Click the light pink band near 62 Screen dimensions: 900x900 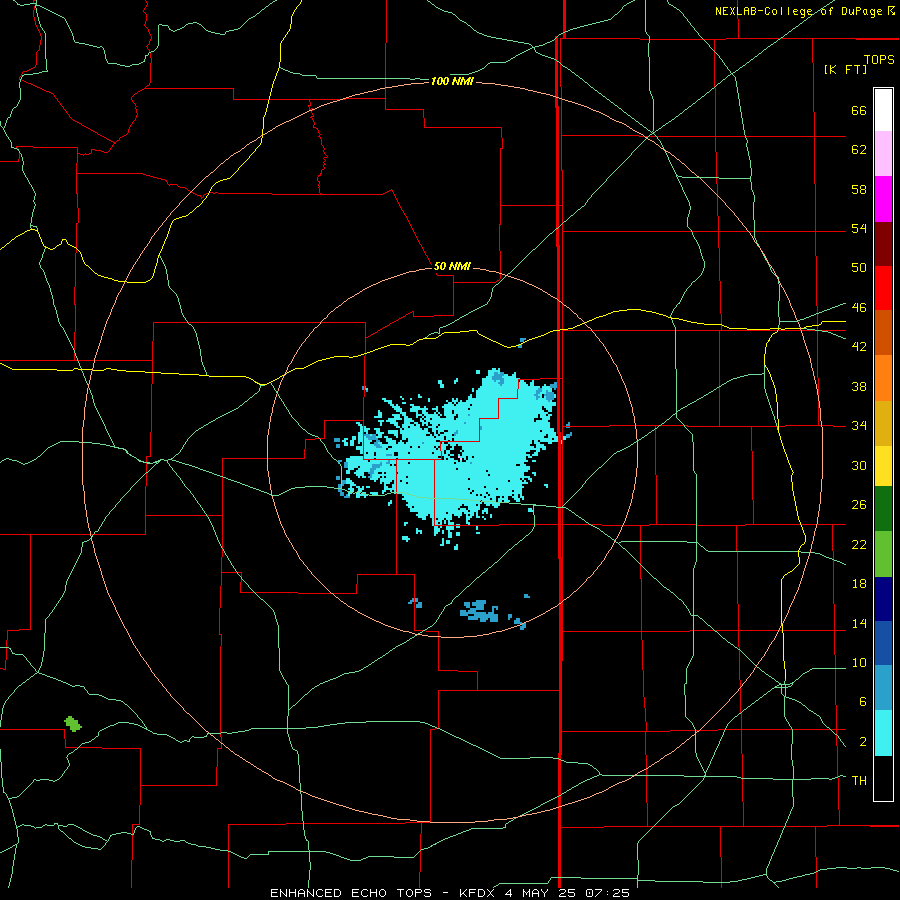(883, 153)
